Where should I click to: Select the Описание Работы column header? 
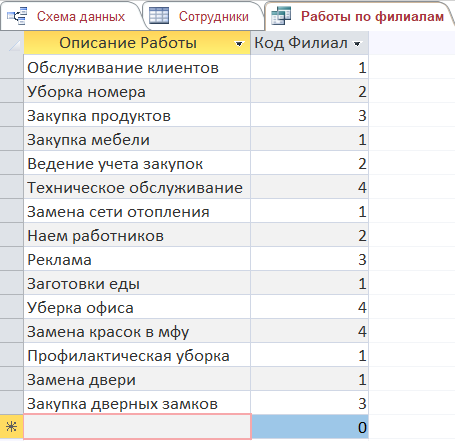coord(137,43)
